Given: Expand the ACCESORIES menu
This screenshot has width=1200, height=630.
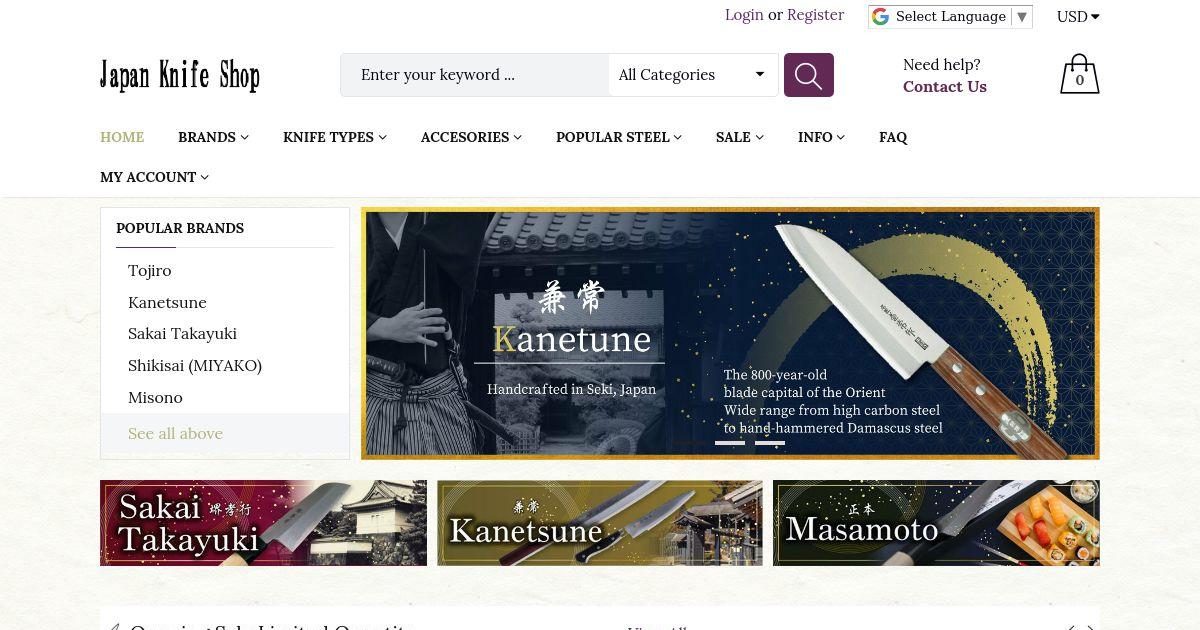Looking at the screenshot, I should [471, 137].
